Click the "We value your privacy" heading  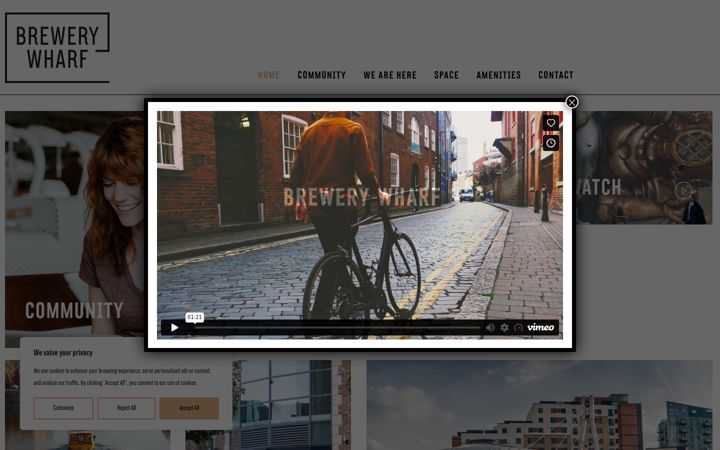tap(63, 353)
